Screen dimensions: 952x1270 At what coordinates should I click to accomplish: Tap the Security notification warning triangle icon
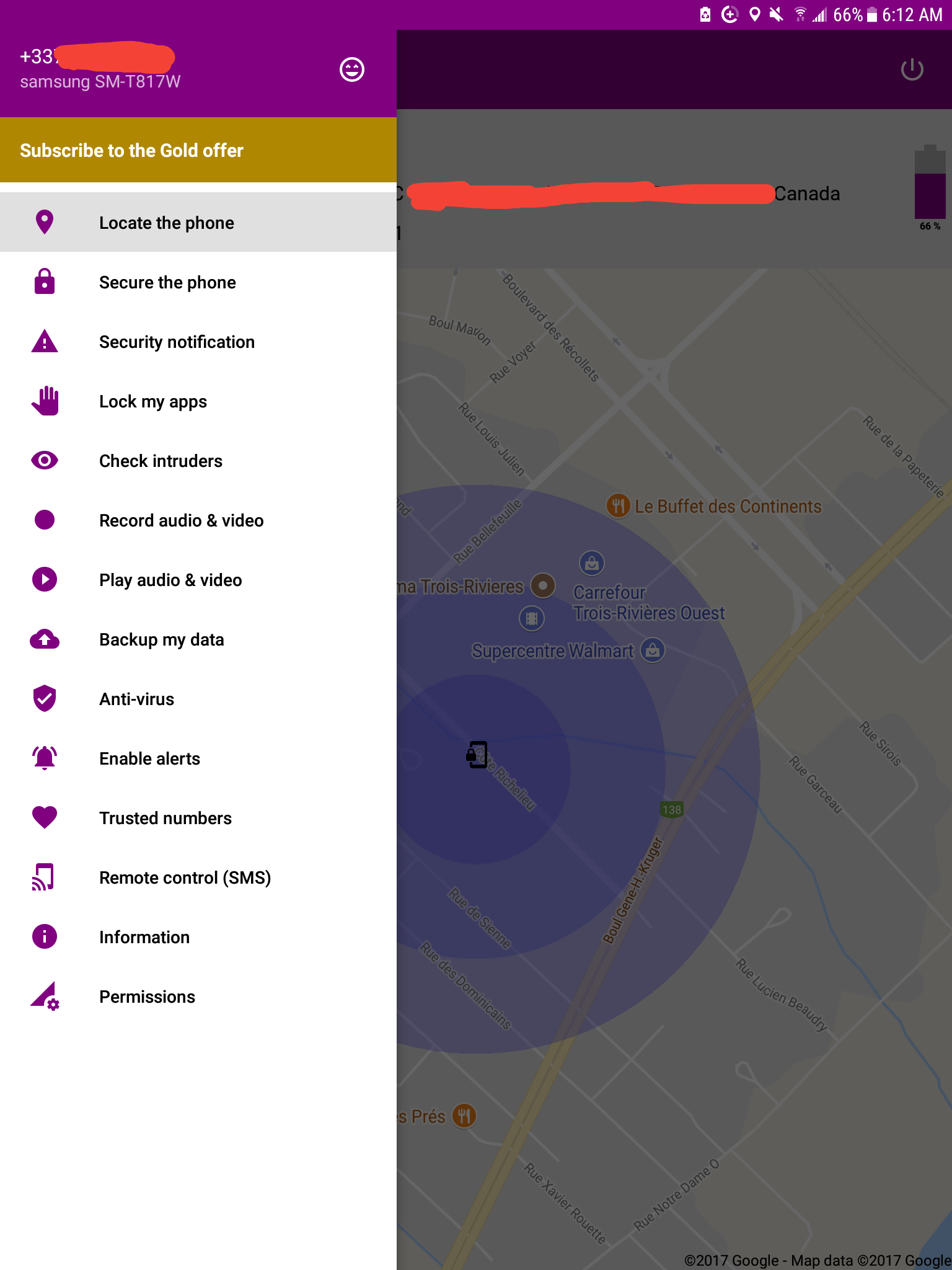click(45, 341)
